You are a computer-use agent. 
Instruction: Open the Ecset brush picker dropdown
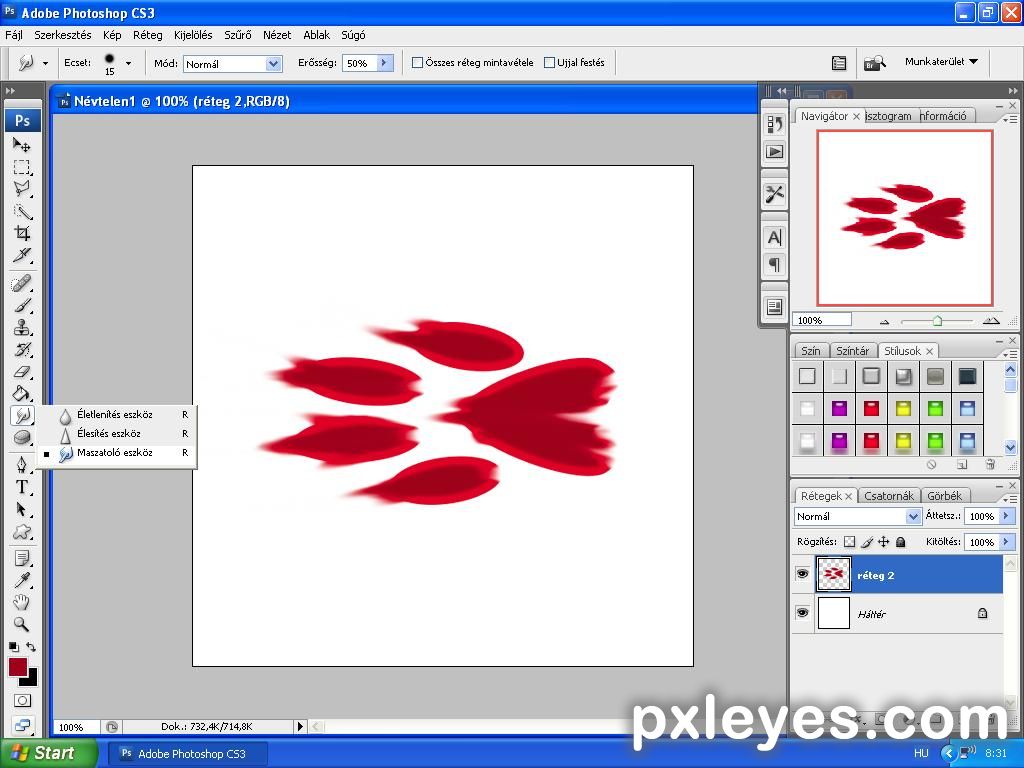point(128,63)
